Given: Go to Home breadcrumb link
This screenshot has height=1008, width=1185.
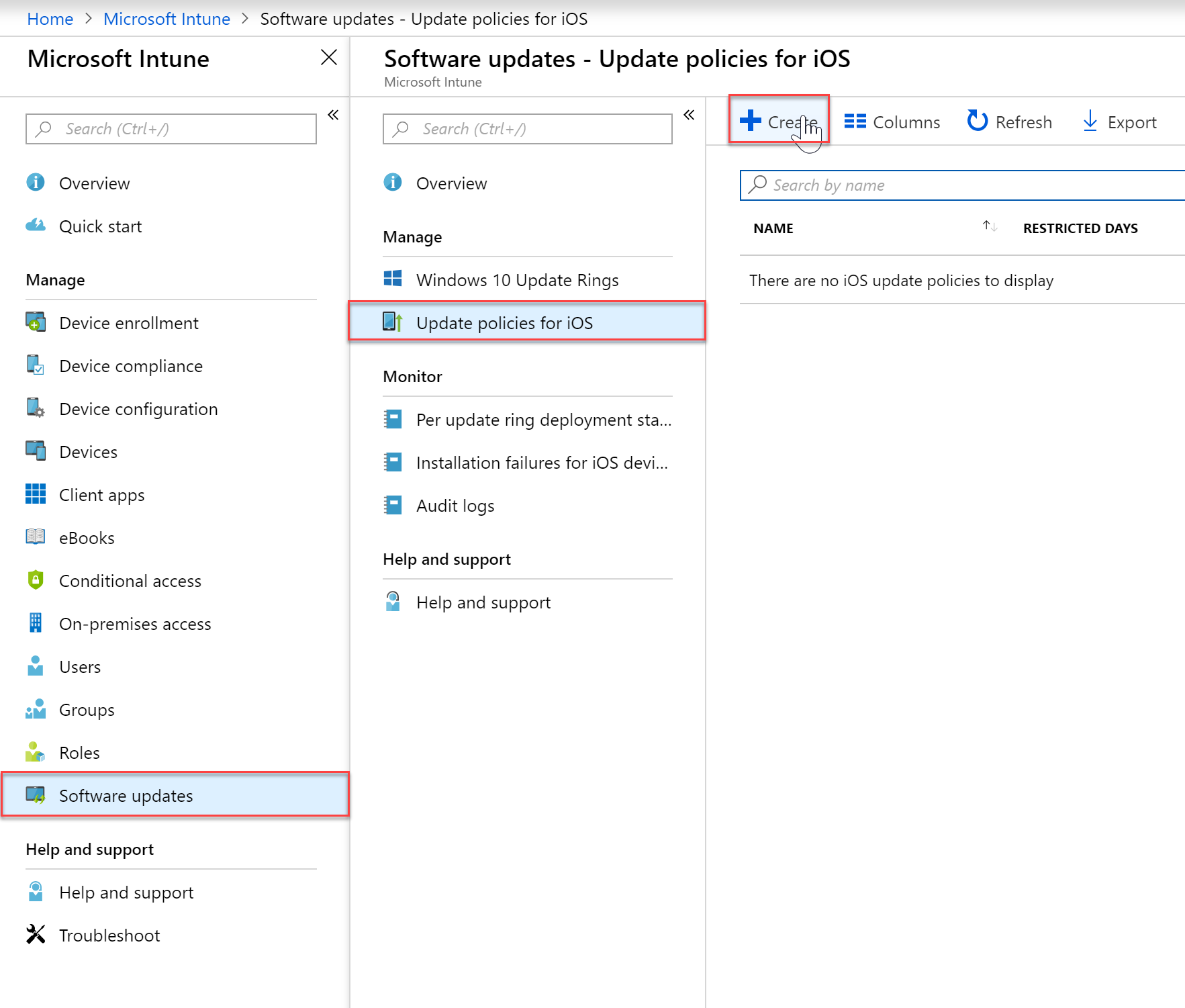Looking at the screenshot, I should (x=50, y=19).
